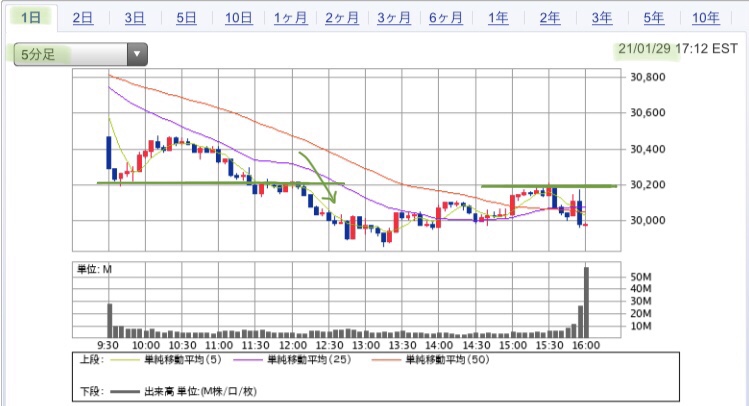Click the 10:00 time axis label
The image size is (749, 406).
coord(146,345)
